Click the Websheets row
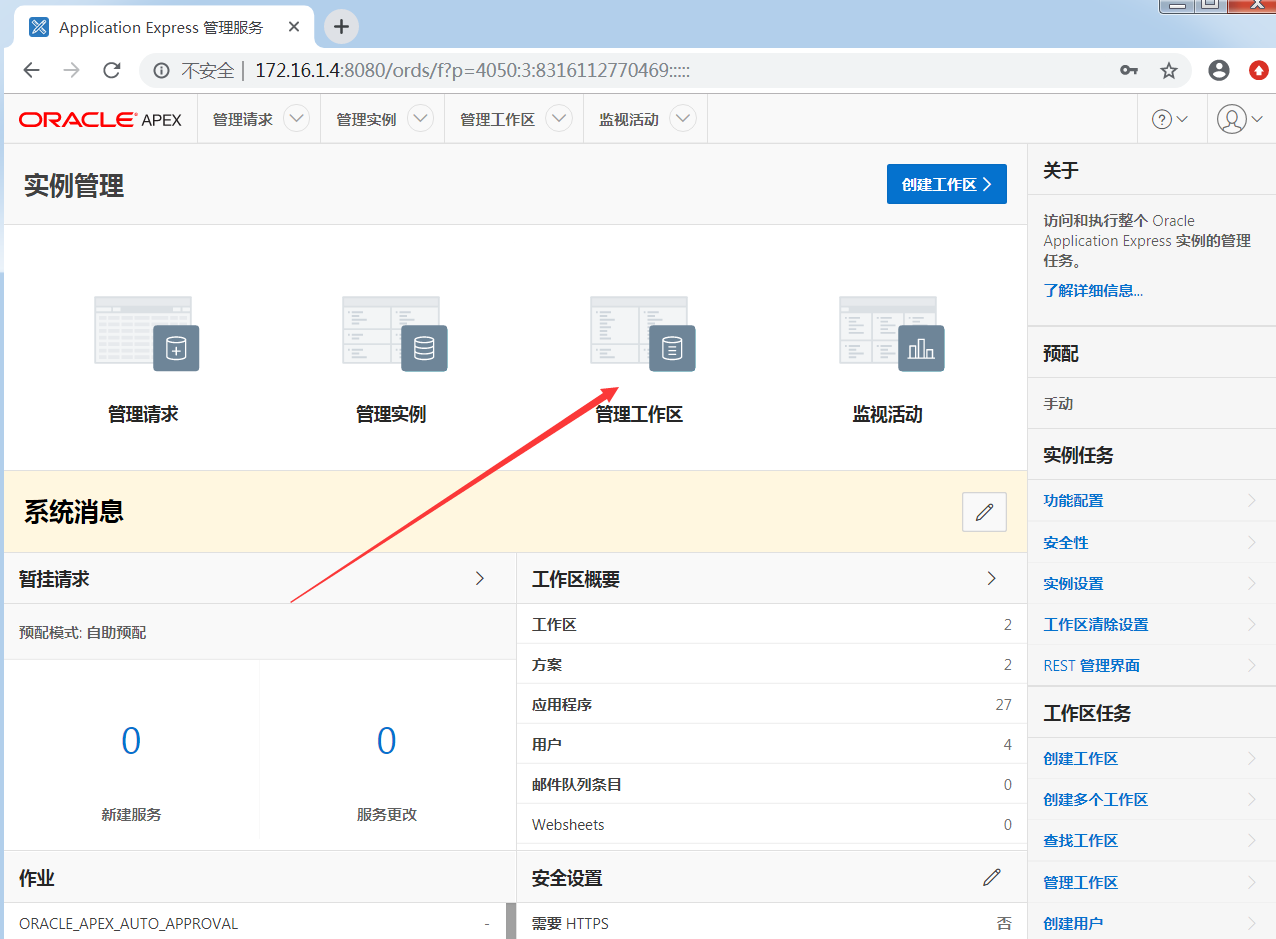The width and height of the screenshot is (1276, 939). tap(772, 824)
